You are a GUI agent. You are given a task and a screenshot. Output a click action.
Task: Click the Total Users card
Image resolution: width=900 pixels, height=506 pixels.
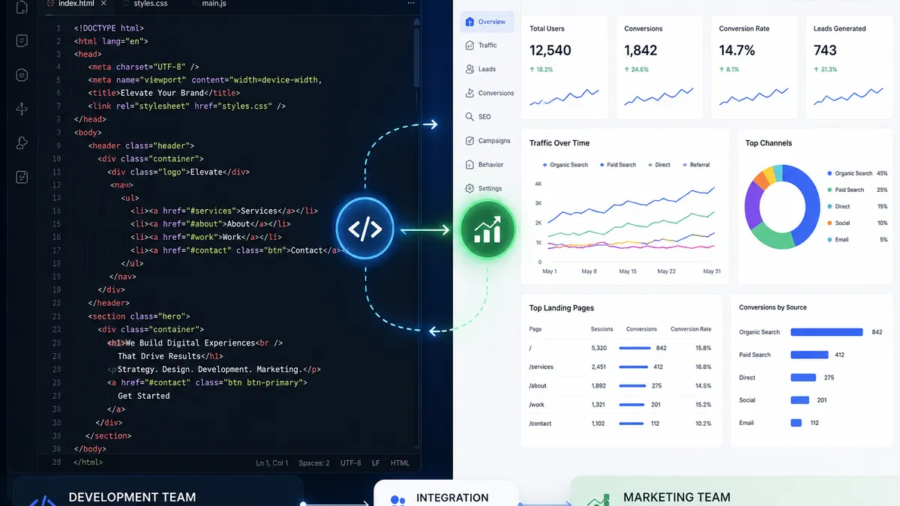(x=564, y=67)
